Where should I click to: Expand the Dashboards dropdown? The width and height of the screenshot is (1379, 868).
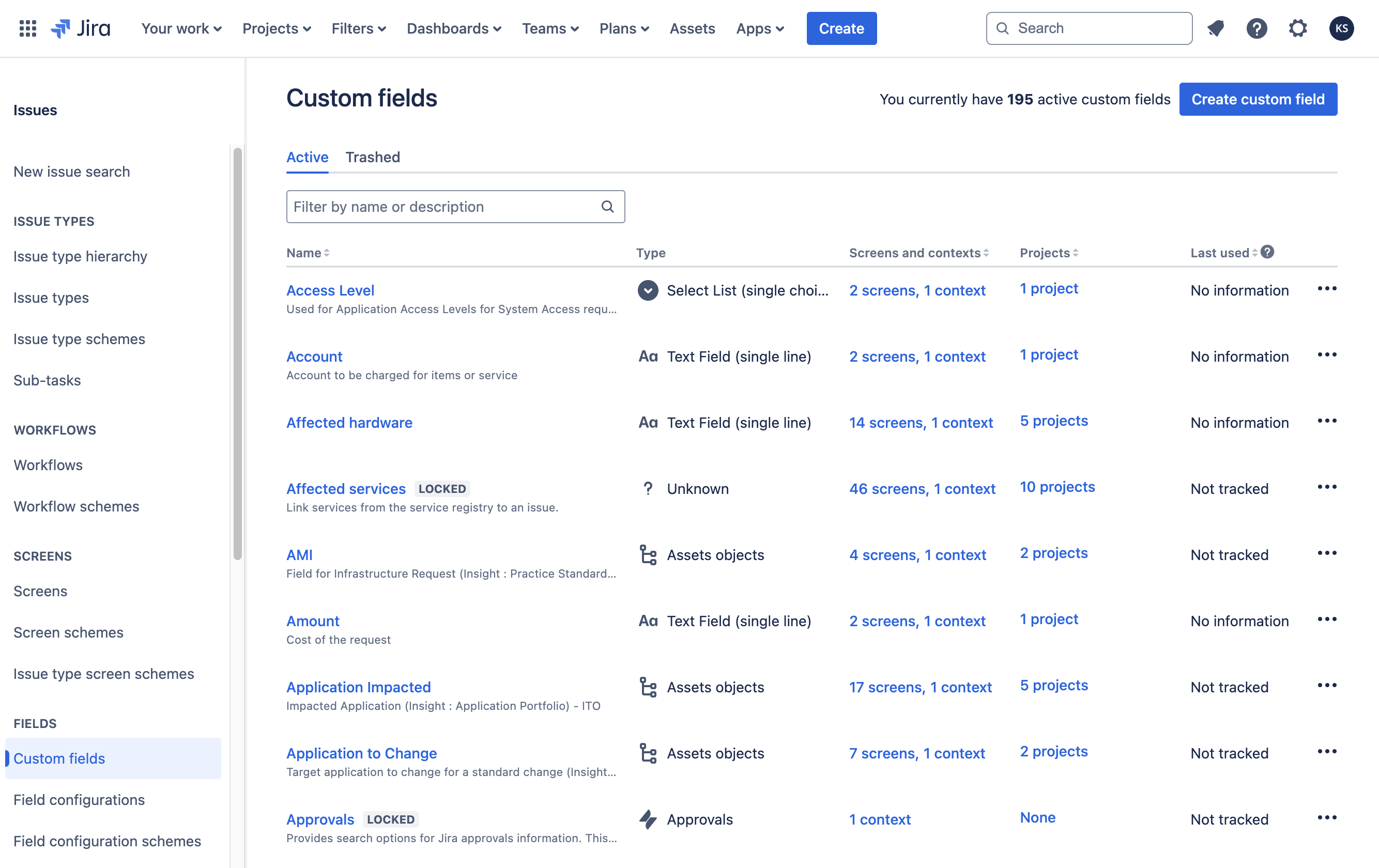[454, 28]
